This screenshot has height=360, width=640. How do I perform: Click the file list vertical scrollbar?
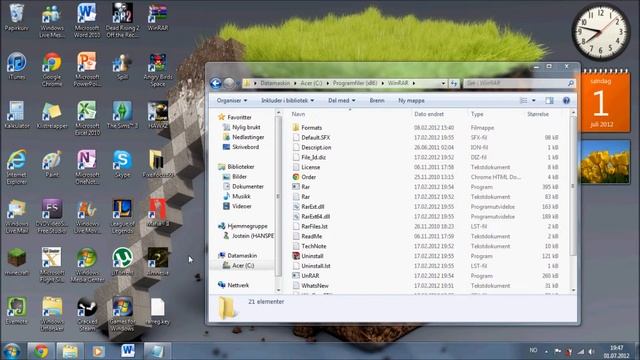click(573, 186)
